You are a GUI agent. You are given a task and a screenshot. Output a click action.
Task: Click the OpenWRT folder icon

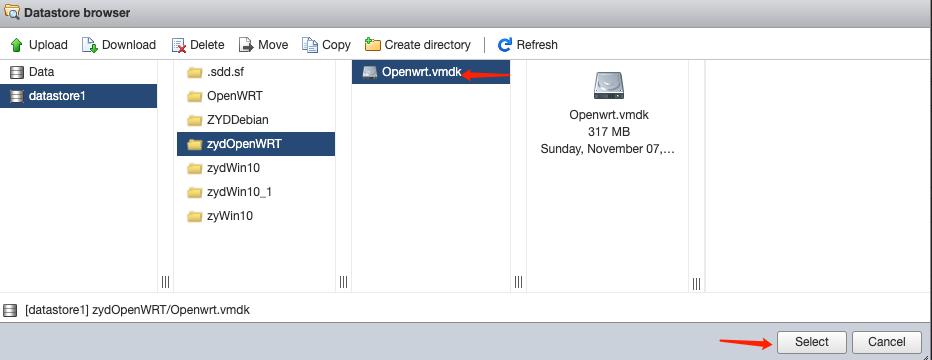(x=194, y=96)
